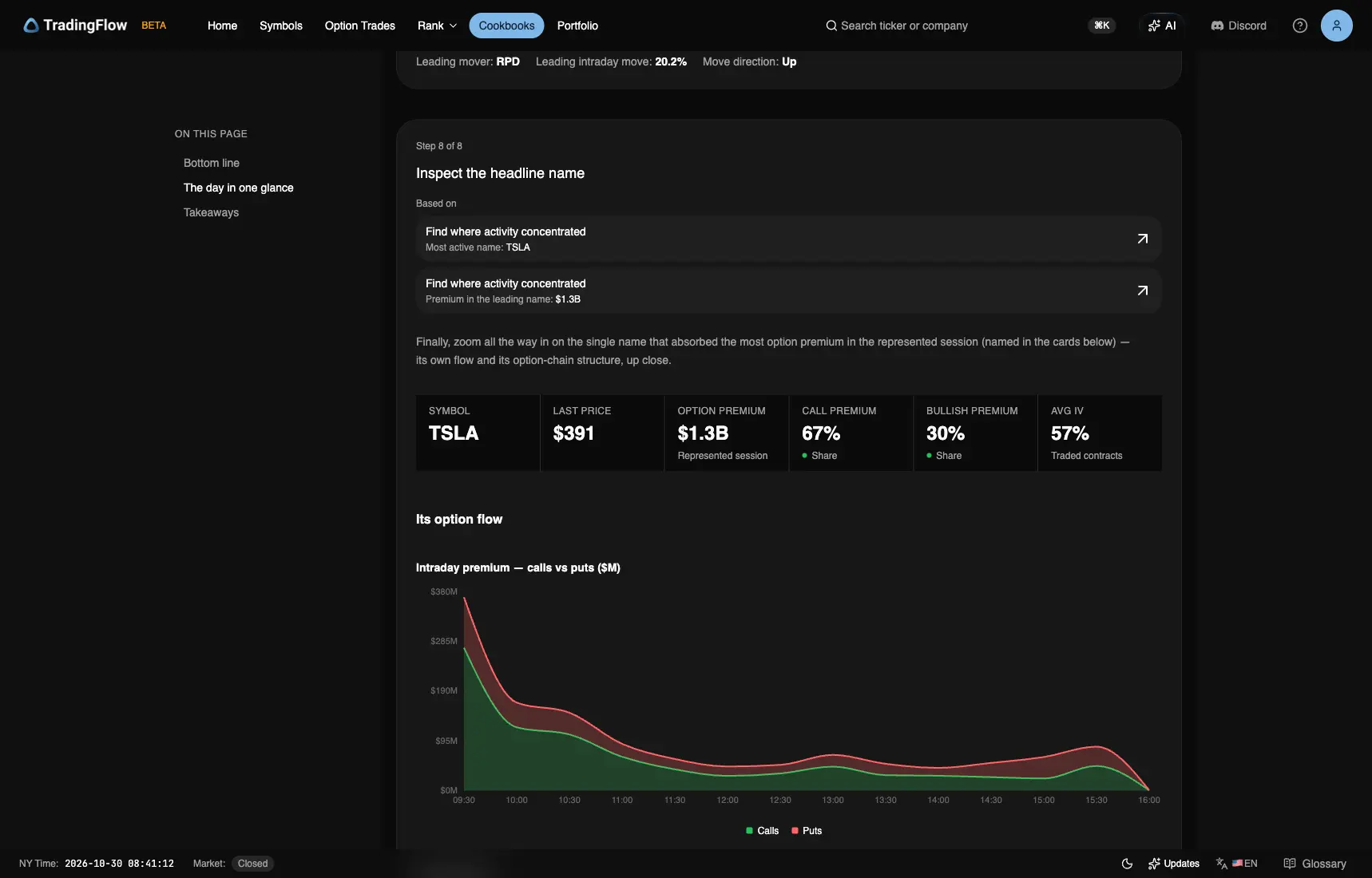
Task: Open the user profile avatar
Action: click(x=1336, y=26)
